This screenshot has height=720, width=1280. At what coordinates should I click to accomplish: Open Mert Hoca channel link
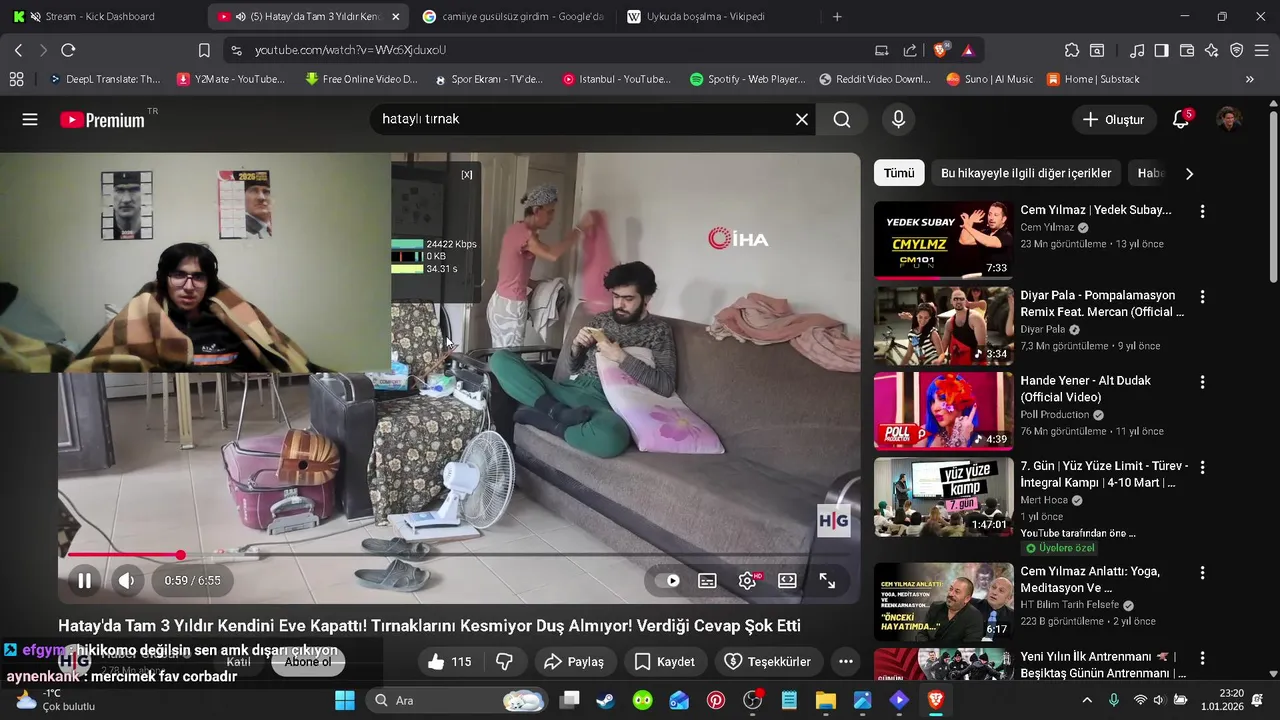pyautogui.click(x=1044, y=500)
